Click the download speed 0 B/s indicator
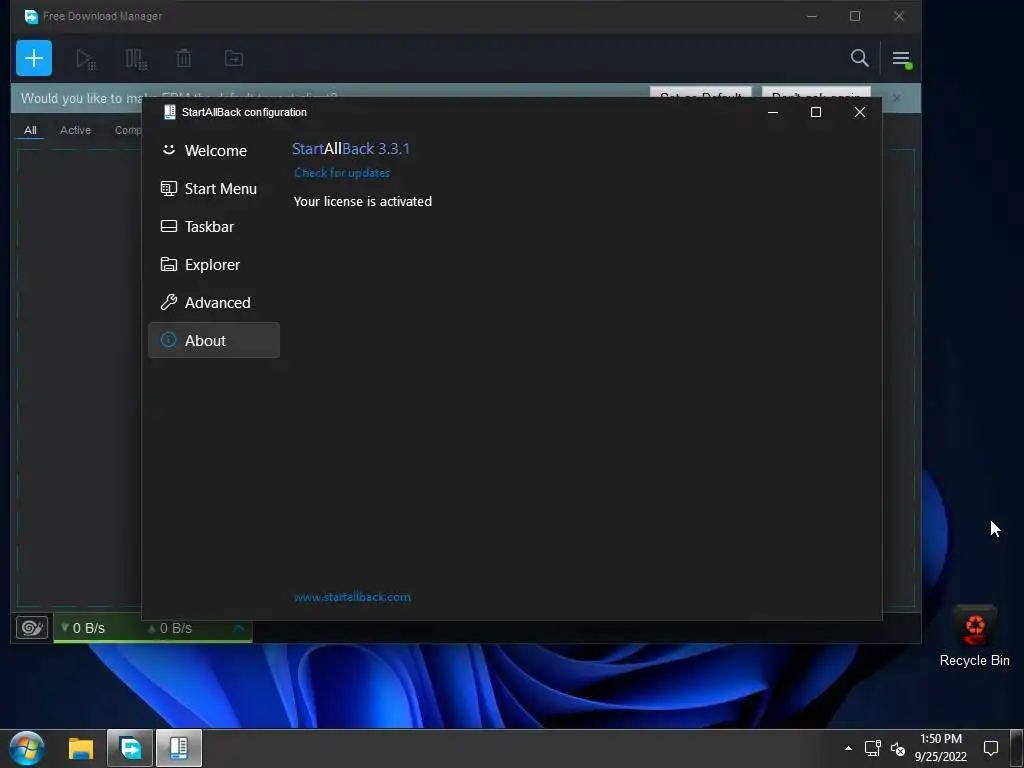 pos(83,628)
